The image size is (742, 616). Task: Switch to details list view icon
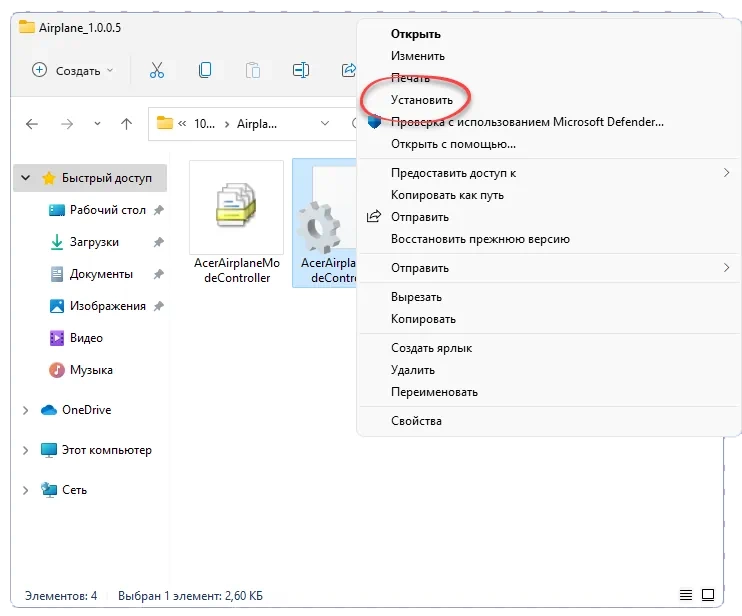(686, 595)
